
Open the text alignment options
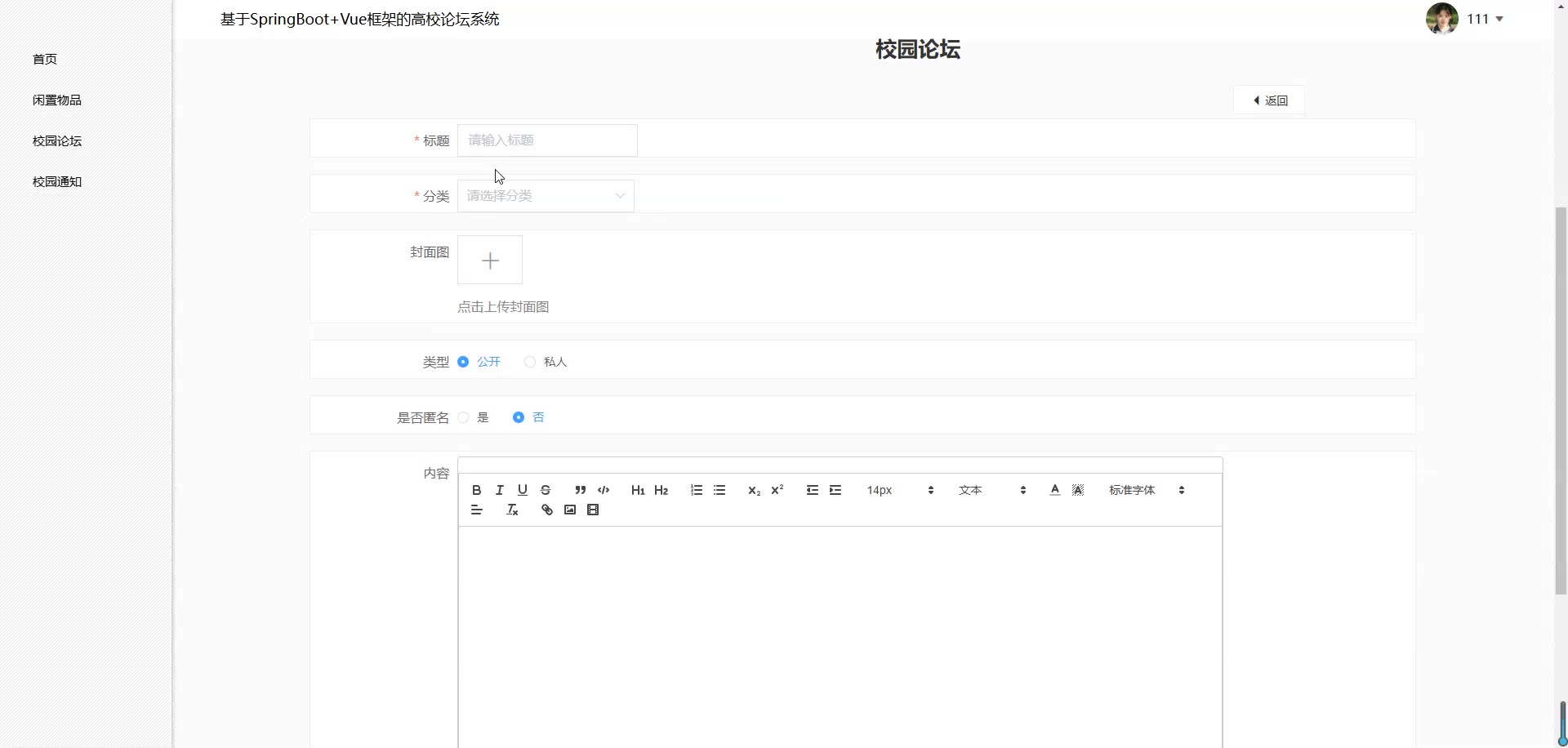477,510
